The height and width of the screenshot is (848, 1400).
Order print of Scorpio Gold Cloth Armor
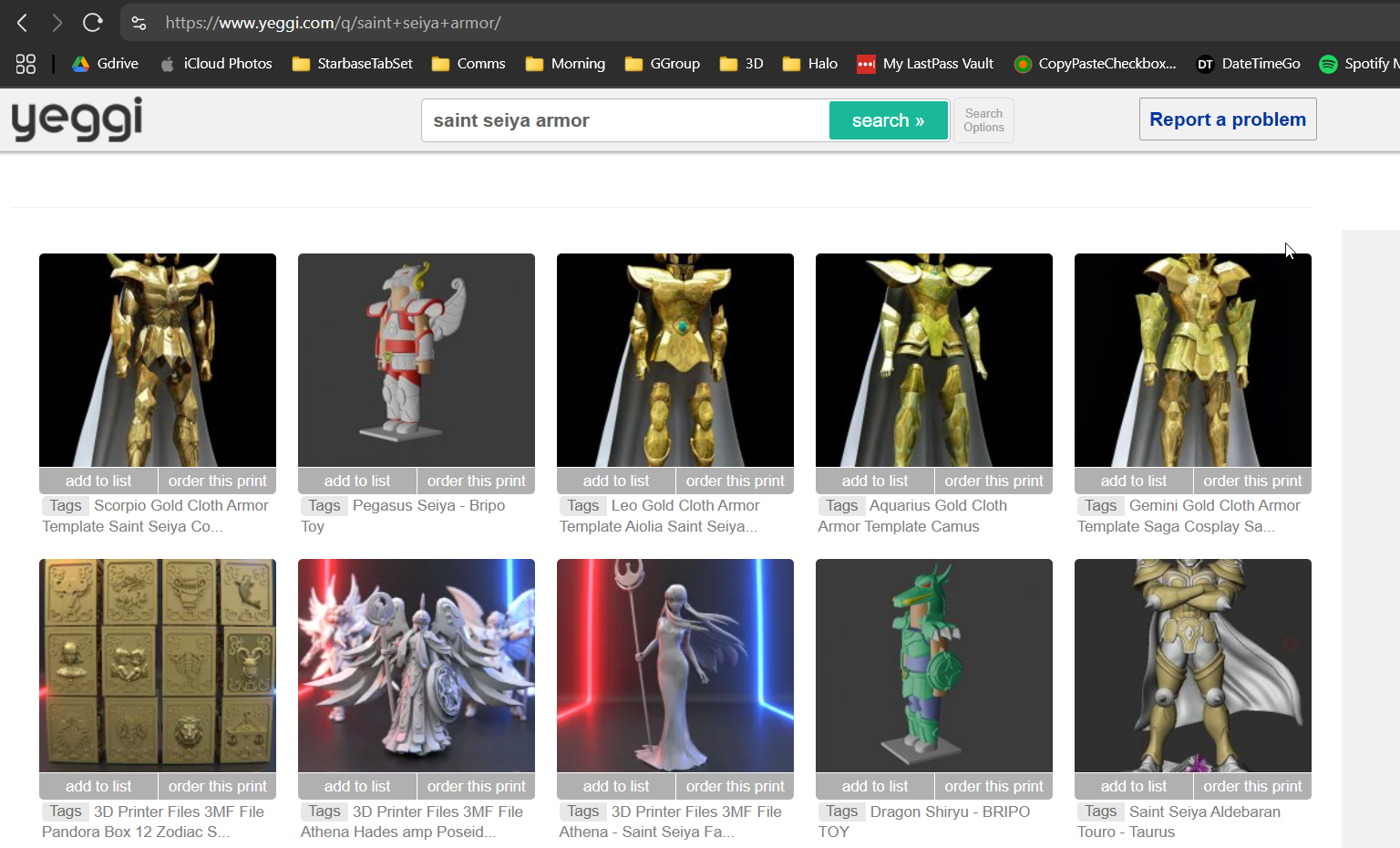[x=218, y=481]
